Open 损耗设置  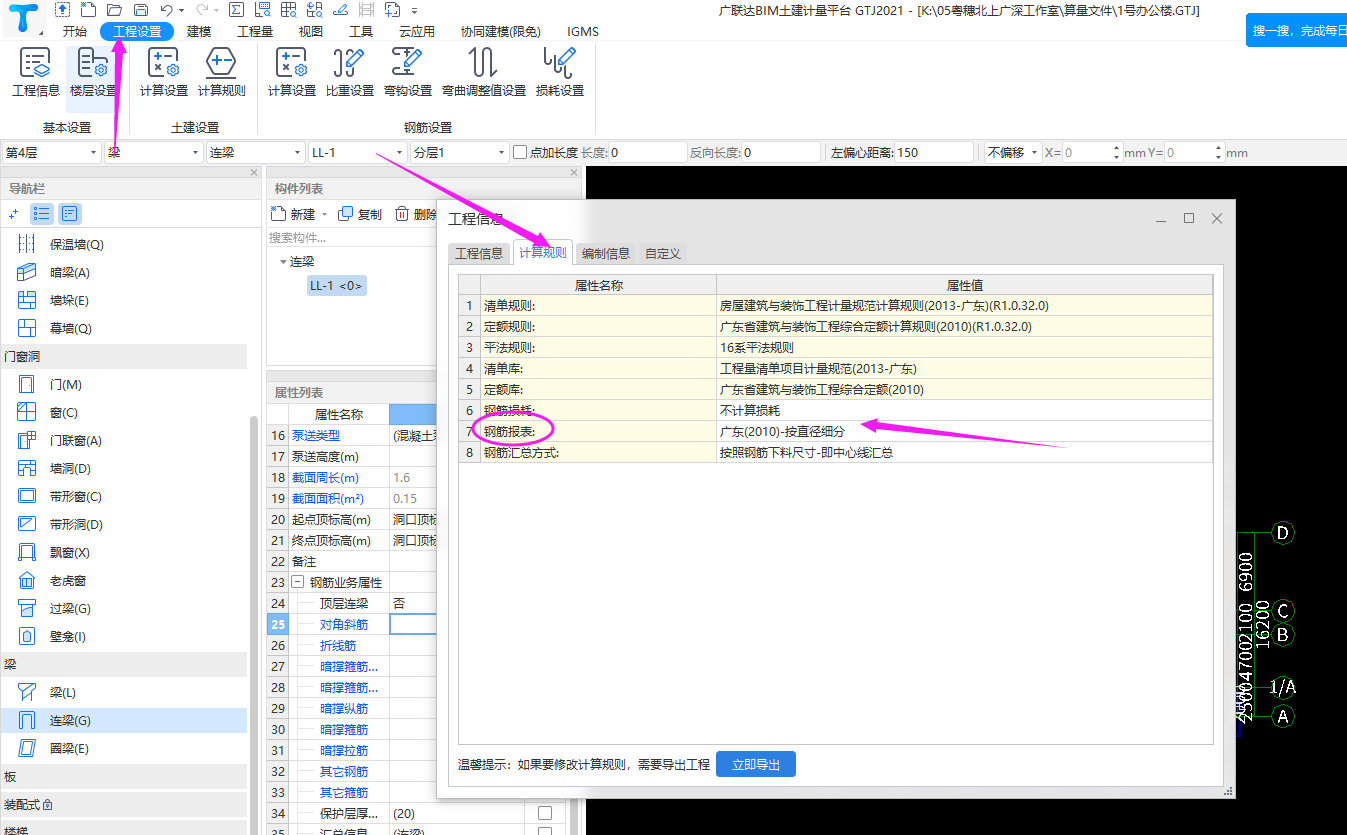pyautogui.click(x=560, y=72)
